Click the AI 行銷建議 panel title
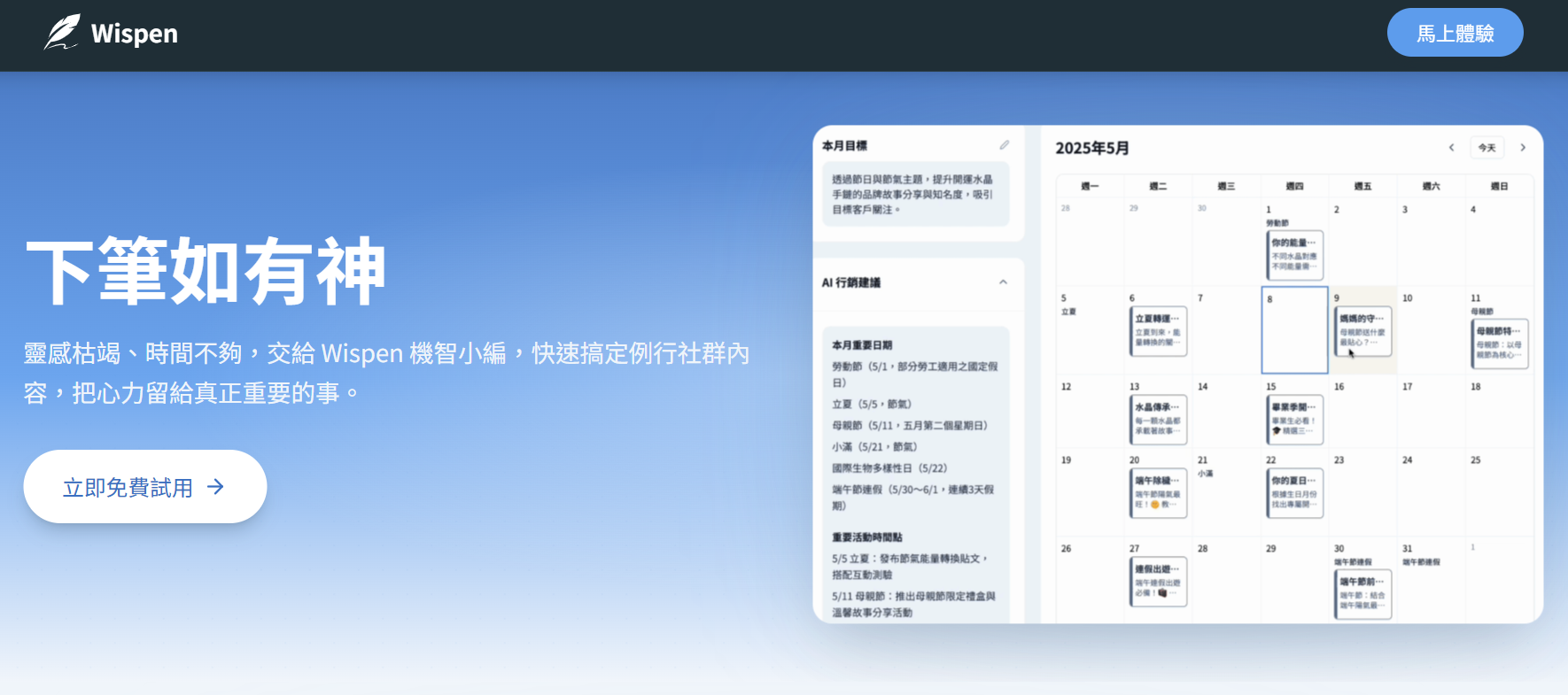 pyautogui.click(x=851, y=282)
